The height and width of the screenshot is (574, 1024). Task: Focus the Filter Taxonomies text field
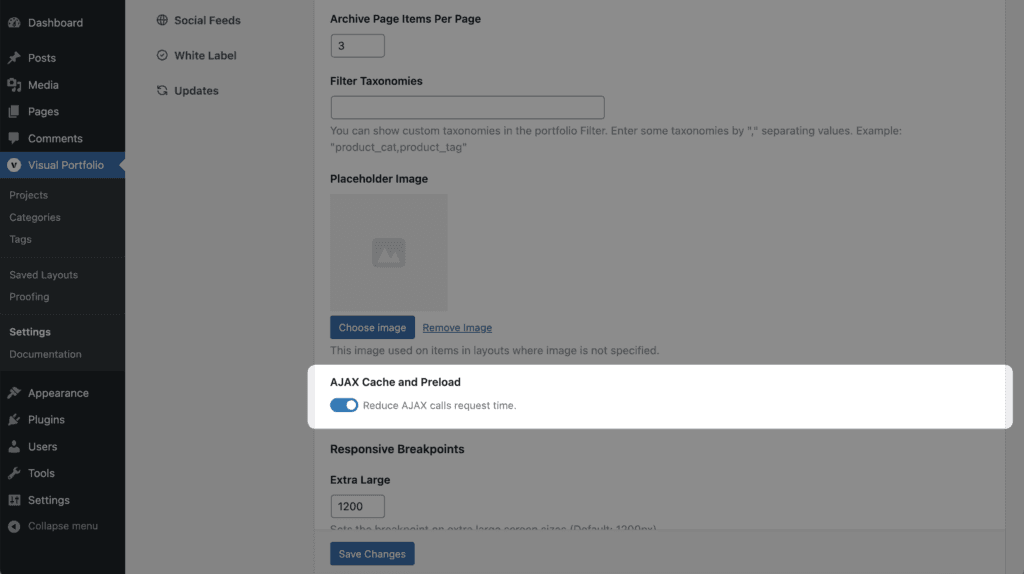[x=468, y=107]
